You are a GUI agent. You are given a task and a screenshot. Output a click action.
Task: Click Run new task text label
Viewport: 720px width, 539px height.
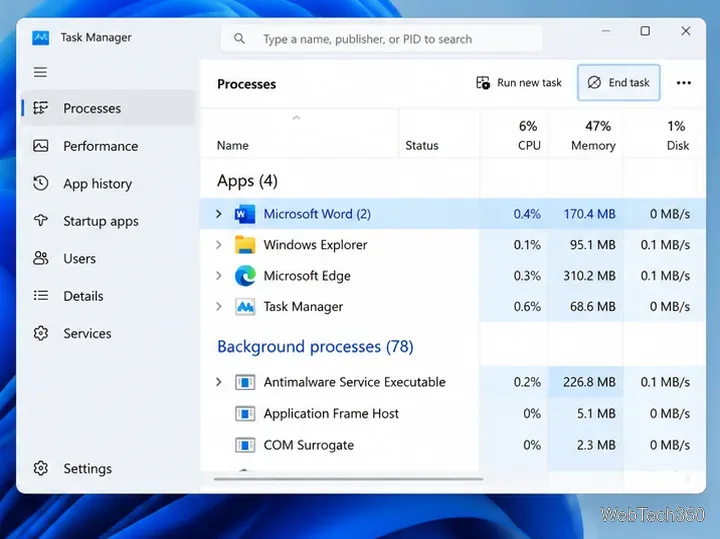coord(529,83)
